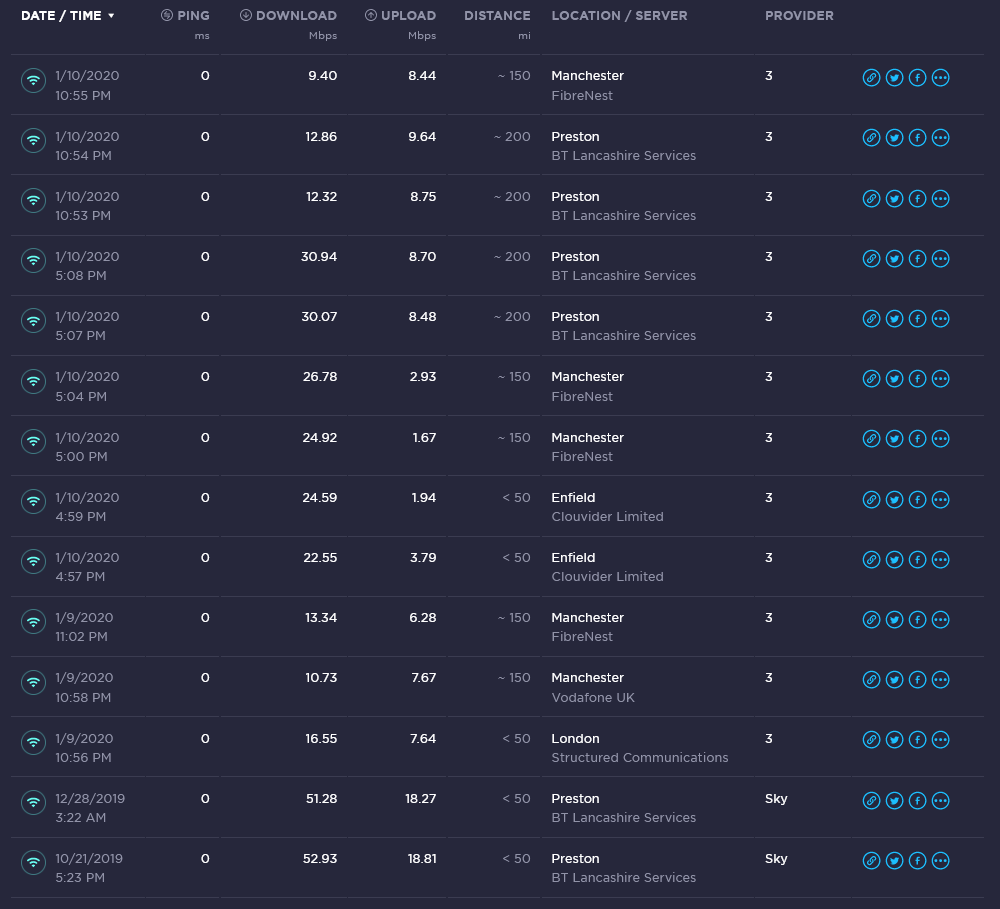The width and height of the screenshot is (1000, 909).
Task: Select download value 51.28
Action: click(321, 799)
